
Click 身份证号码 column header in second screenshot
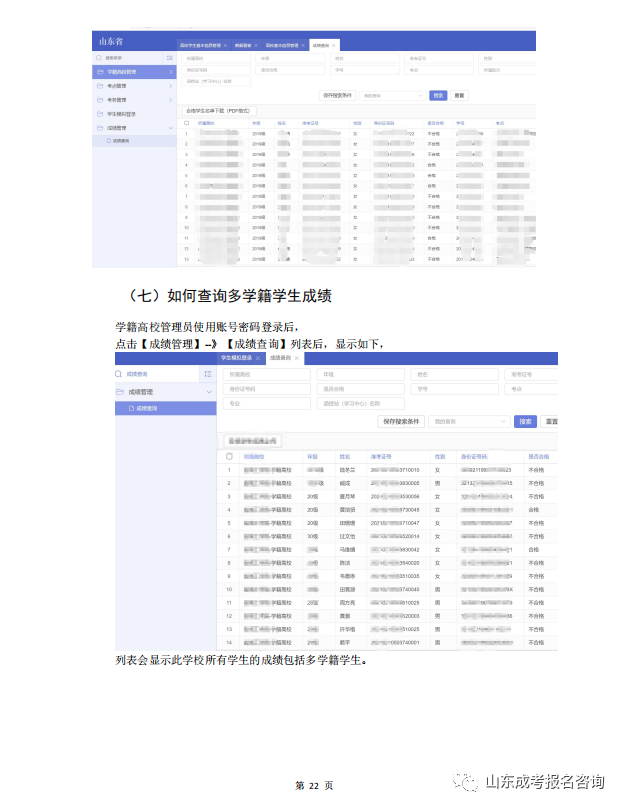point(474,457)
